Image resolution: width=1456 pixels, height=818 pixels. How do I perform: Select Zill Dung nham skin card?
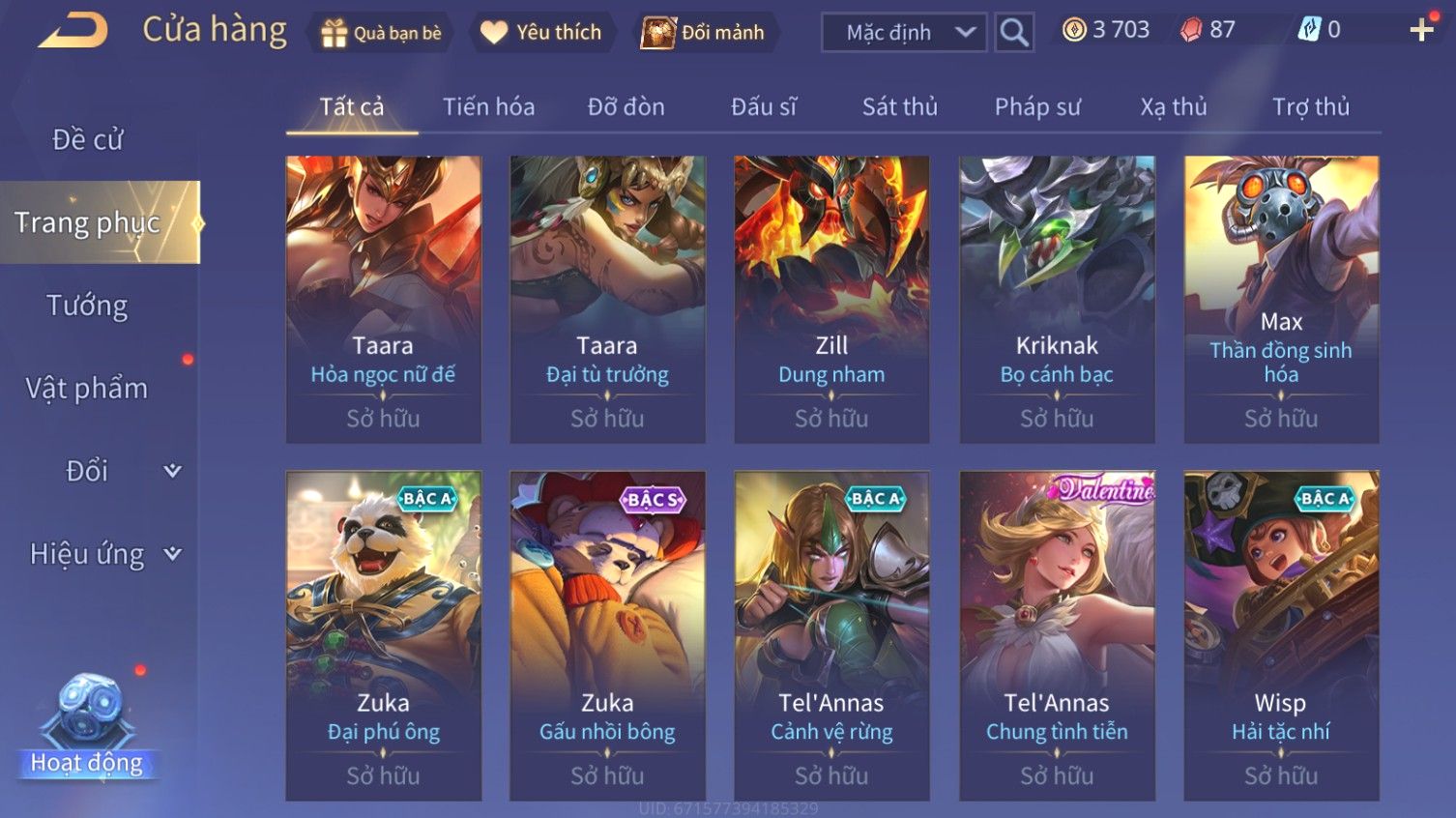click(831, 300)
